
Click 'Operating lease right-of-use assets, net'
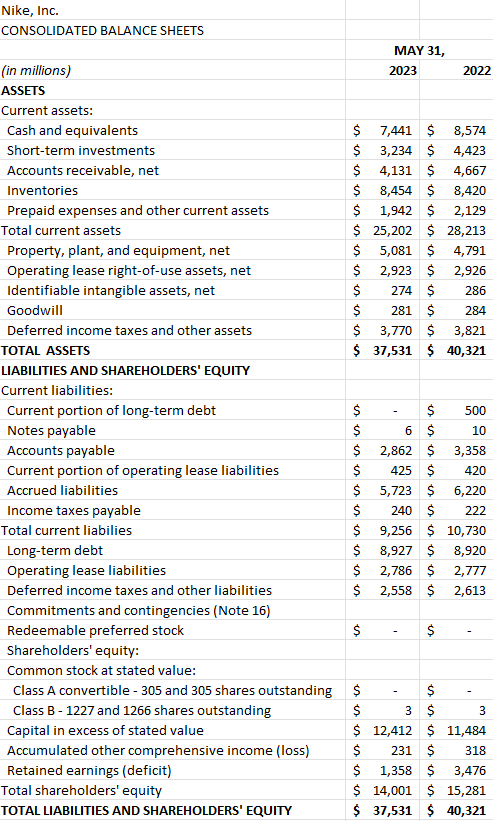tap(129, 270)
